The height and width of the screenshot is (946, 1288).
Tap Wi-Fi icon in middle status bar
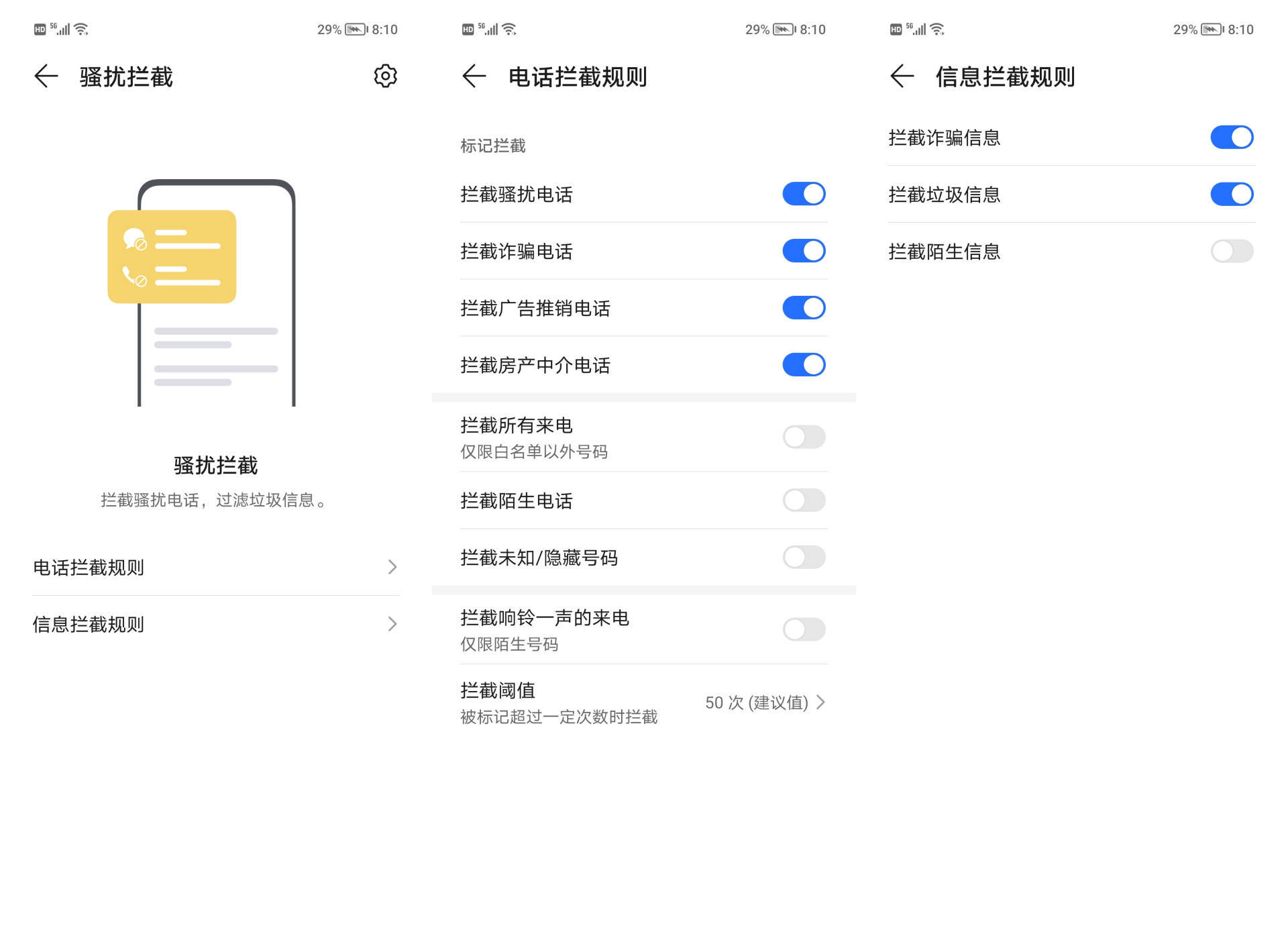click(x=509, y=29)
